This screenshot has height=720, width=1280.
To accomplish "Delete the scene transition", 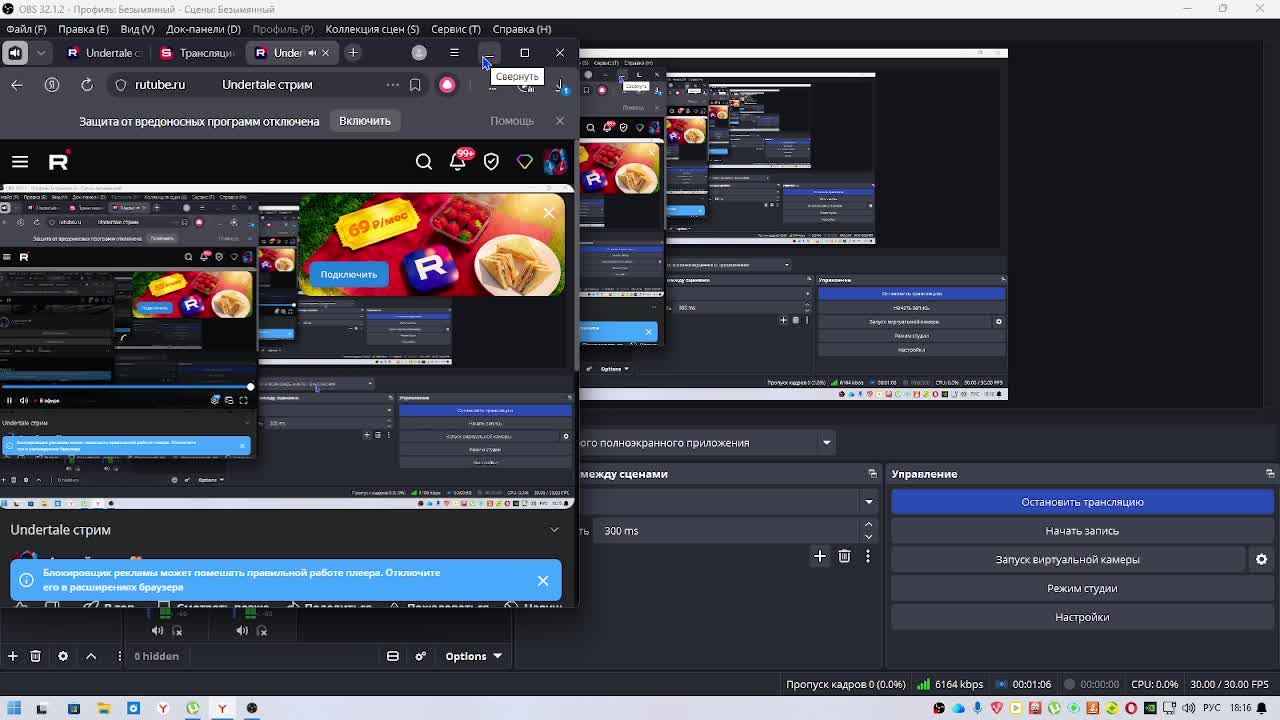I will (845, 556).
